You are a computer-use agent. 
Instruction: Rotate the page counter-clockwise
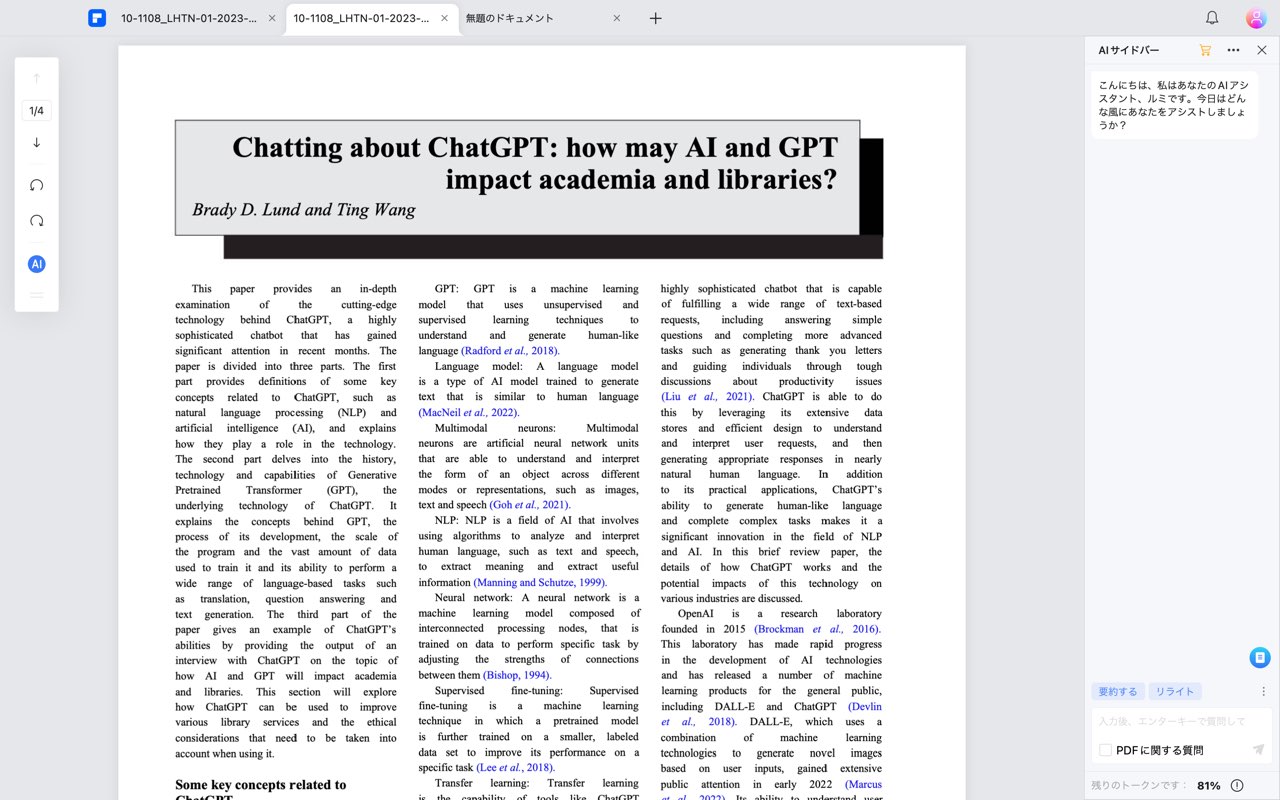tap(37, 185)
